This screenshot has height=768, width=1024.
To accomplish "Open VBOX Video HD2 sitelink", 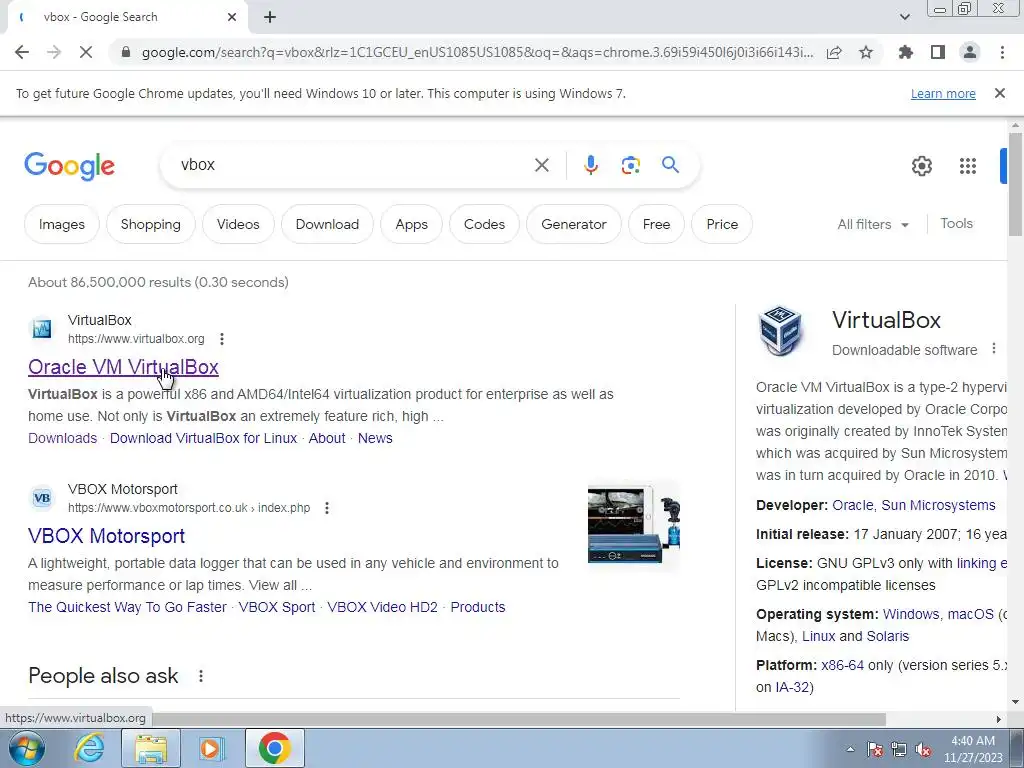I will click(383, 607).
